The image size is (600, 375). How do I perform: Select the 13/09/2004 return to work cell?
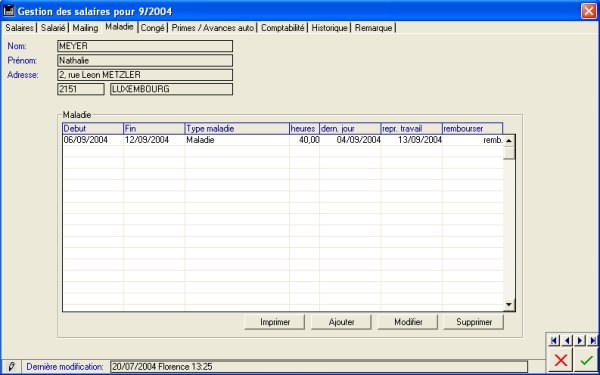point(412,140)
